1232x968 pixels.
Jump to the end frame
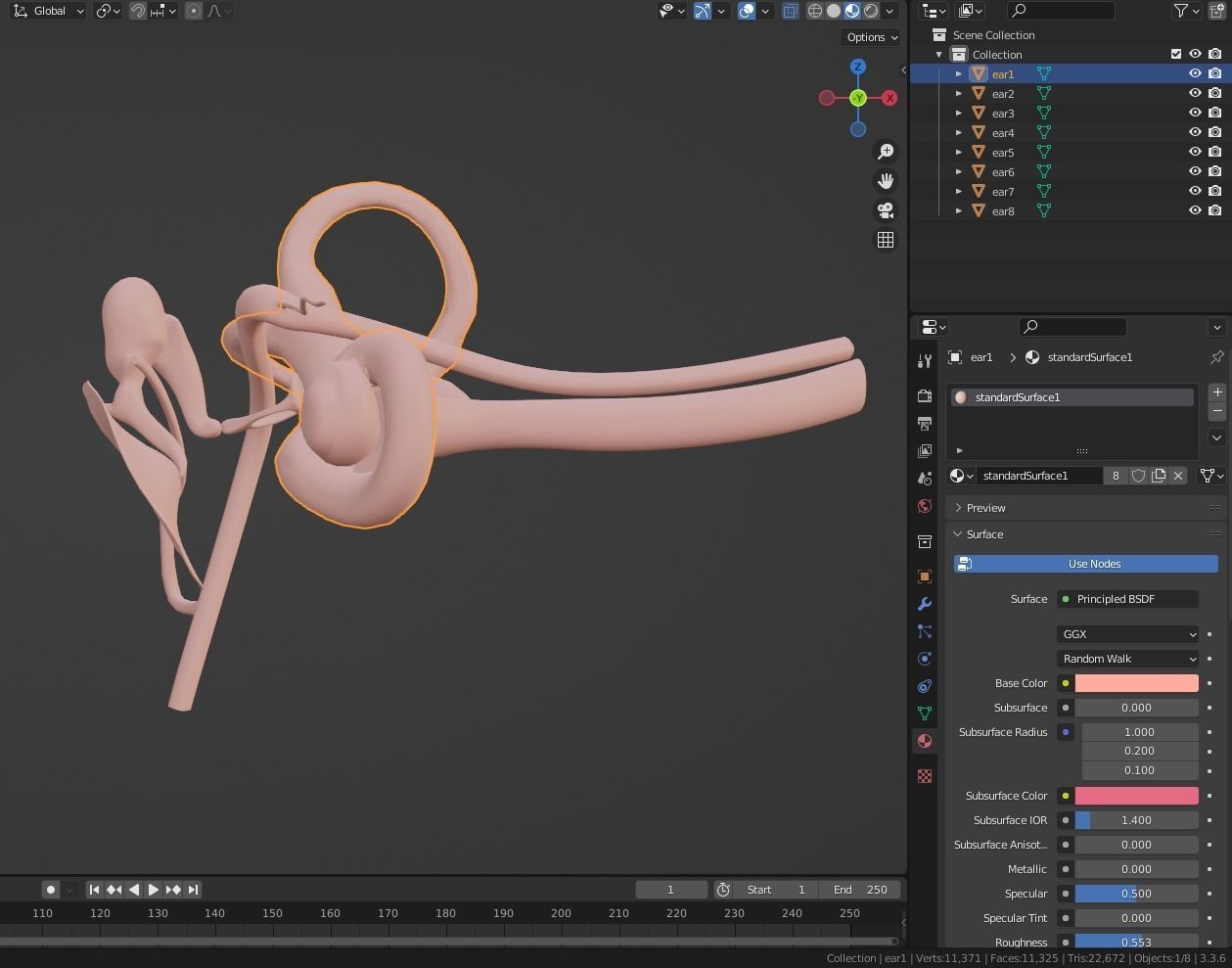pyautogui.click(x=193, y=890)
